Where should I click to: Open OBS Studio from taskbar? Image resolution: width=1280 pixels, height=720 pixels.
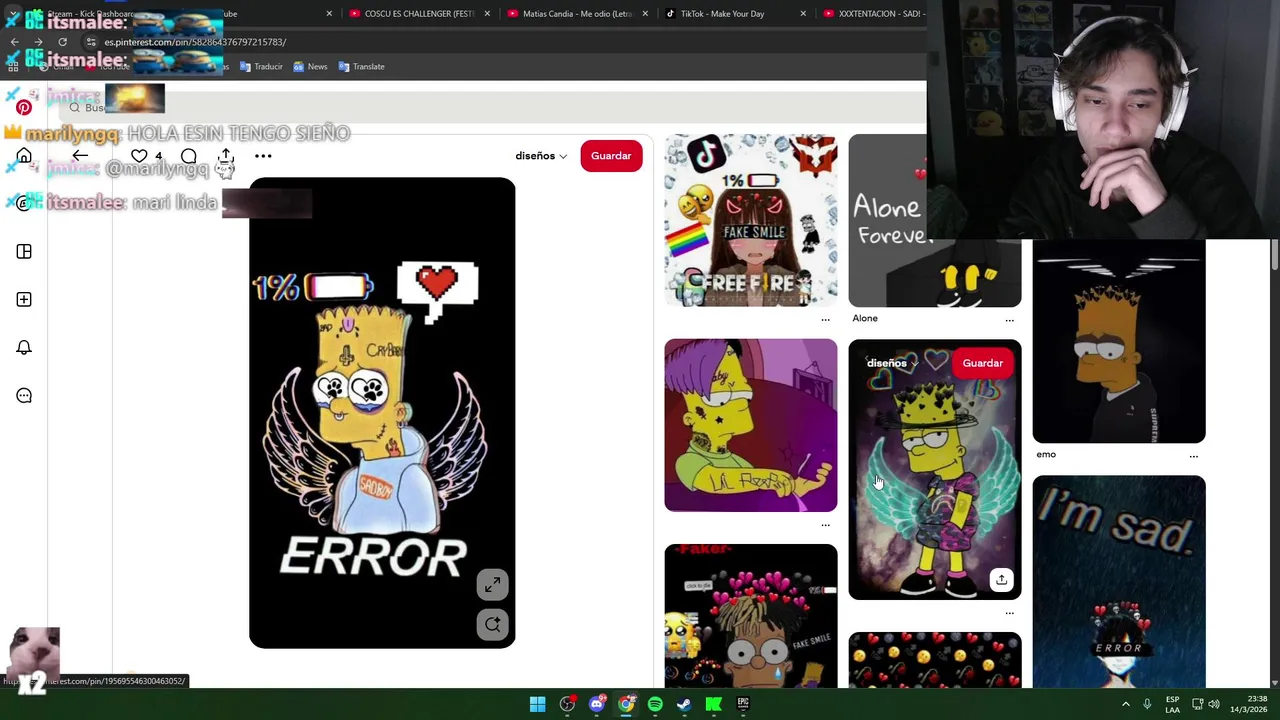(567, 704)
